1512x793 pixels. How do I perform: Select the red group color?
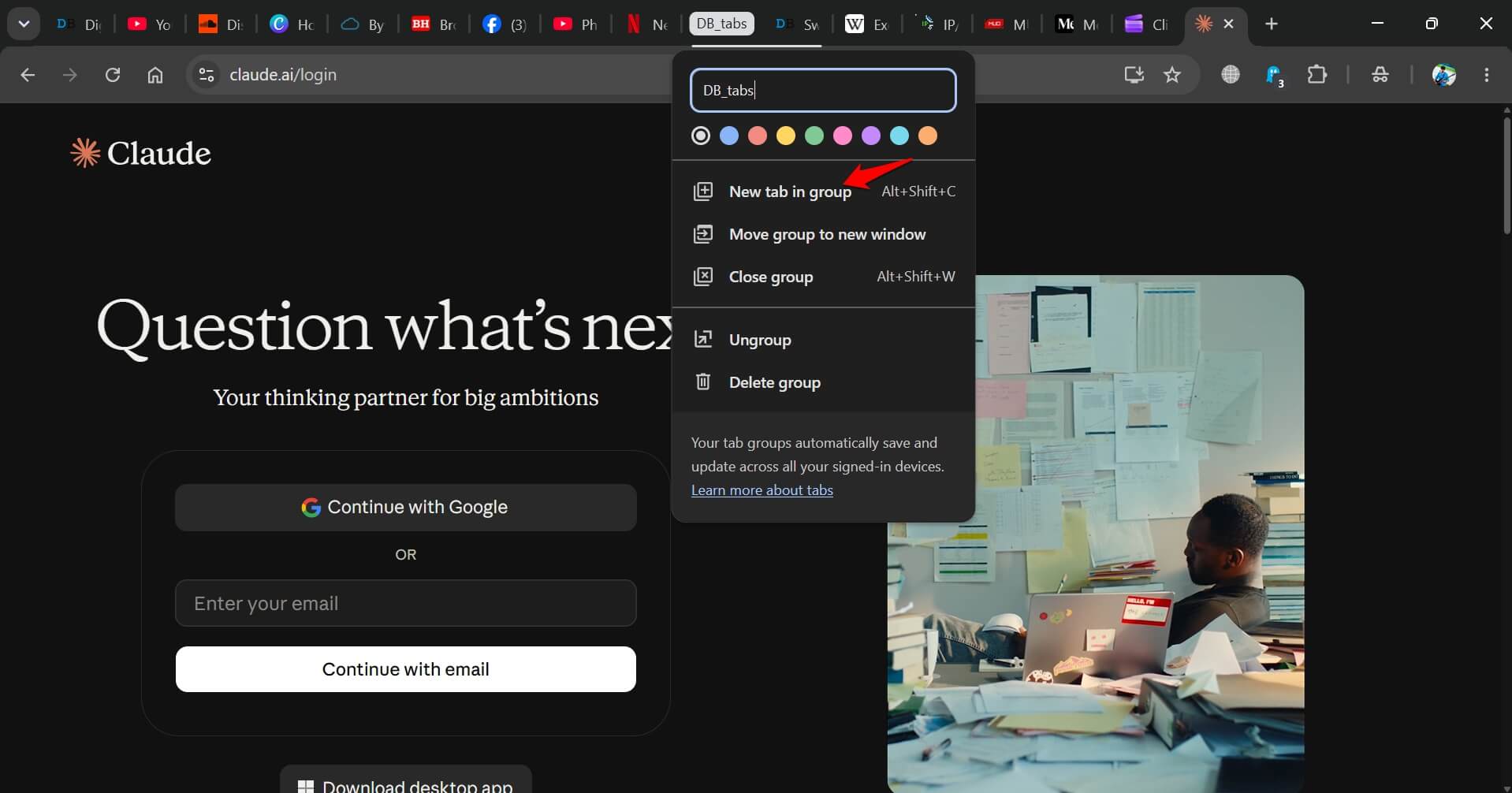tap(758, 136)
